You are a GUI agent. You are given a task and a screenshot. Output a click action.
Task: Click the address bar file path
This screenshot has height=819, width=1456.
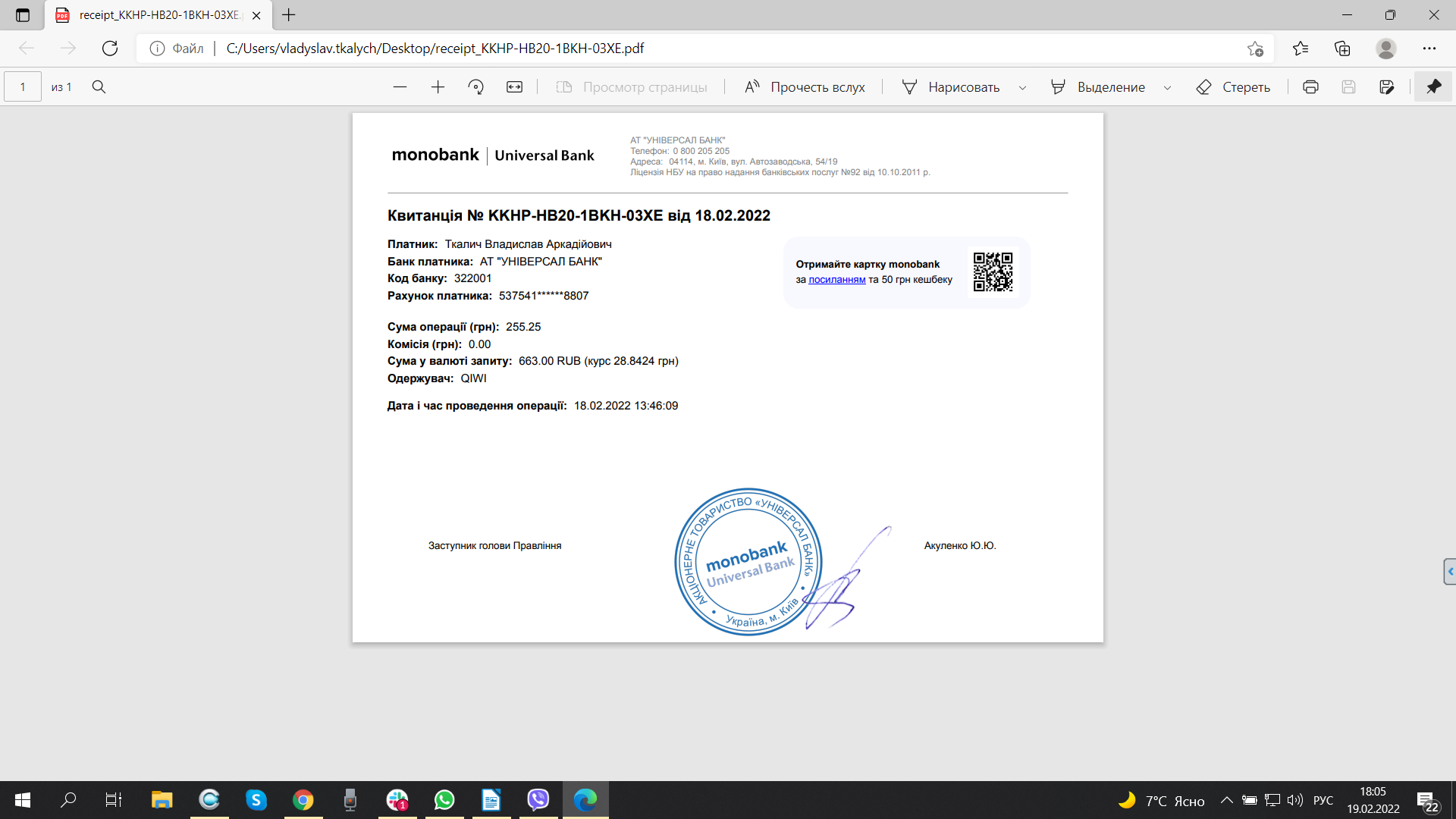435,49
